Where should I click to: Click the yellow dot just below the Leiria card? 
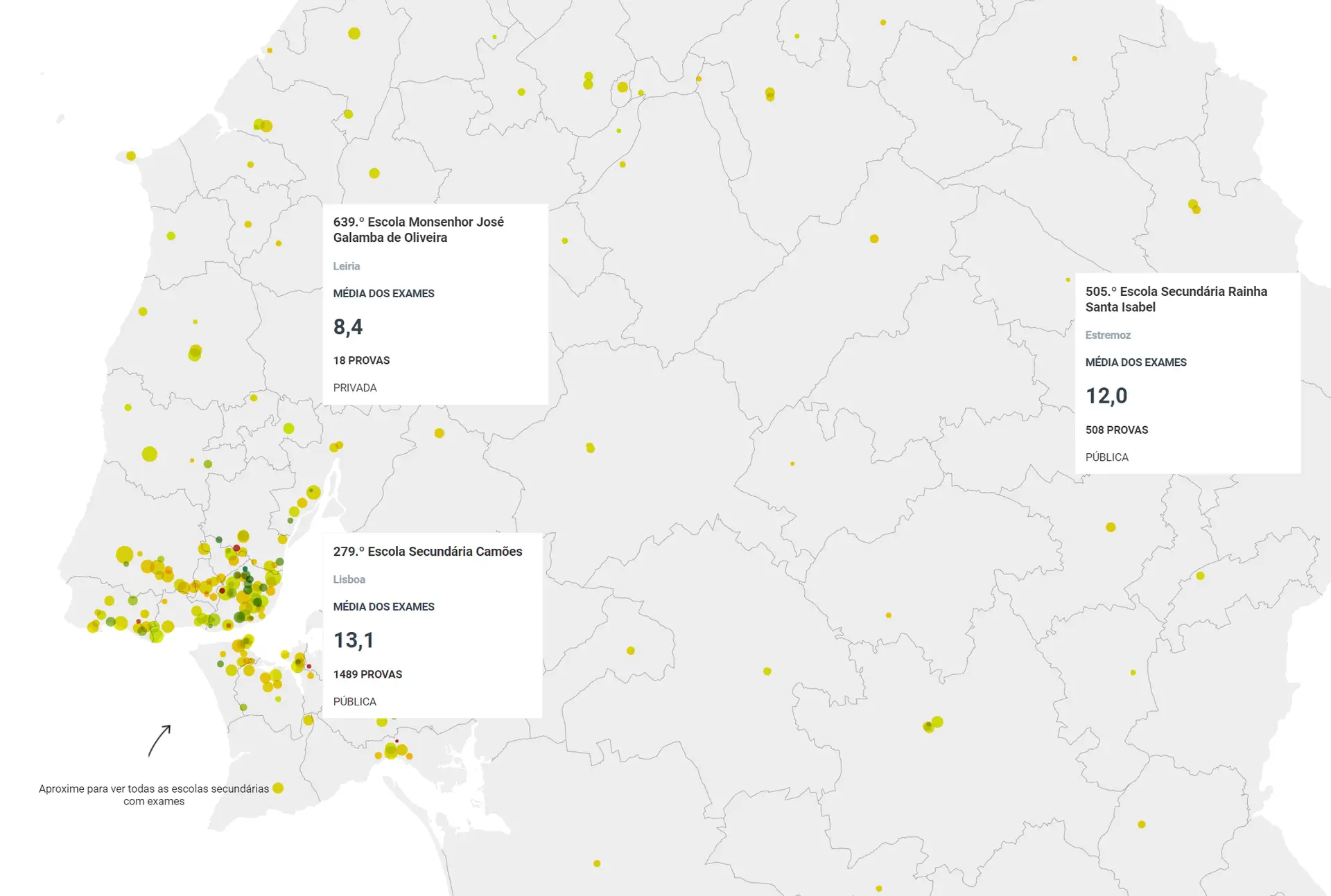coord(439,433)
